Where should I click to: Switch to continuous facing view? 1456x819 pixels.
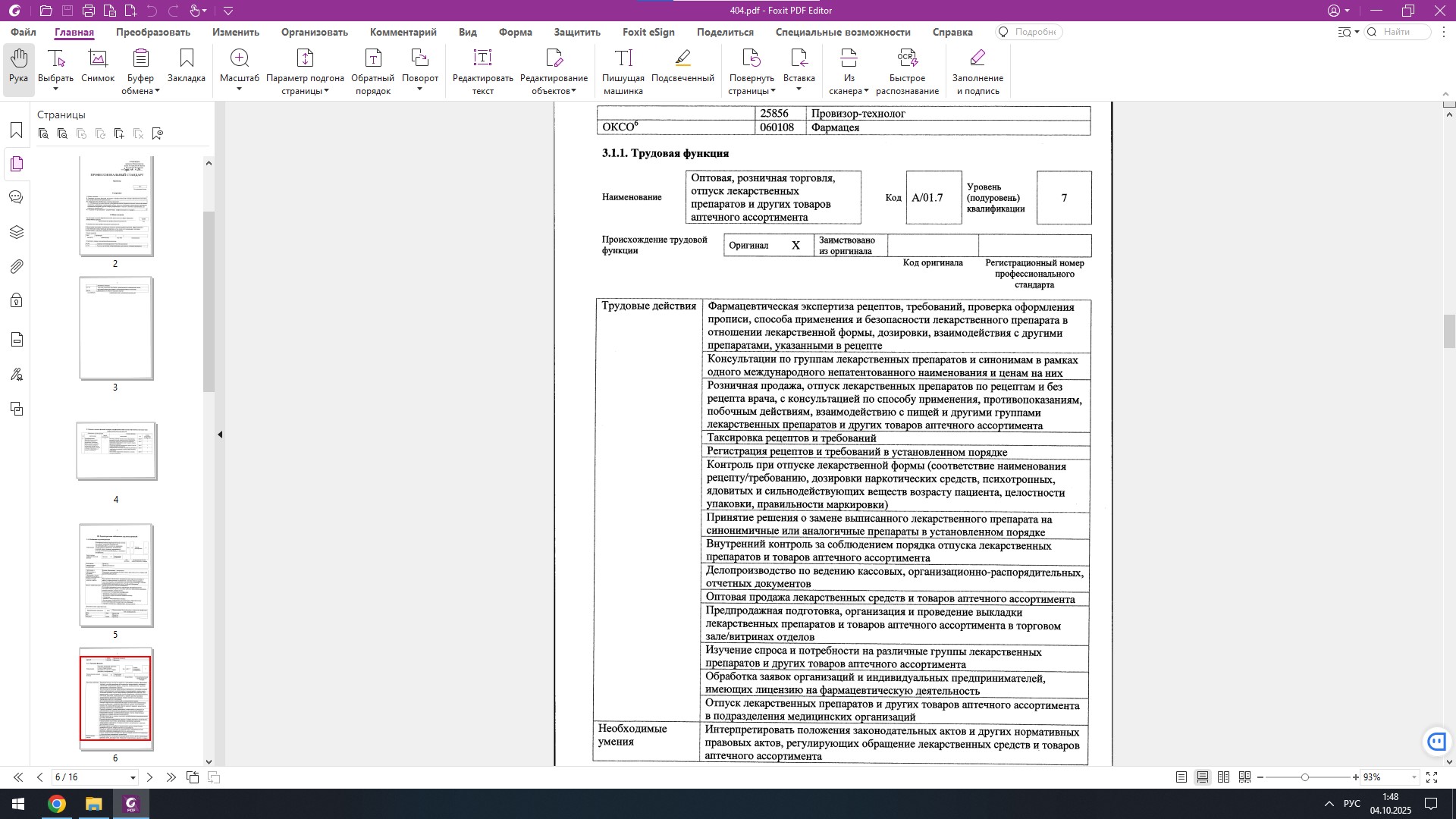(1244, 777)
